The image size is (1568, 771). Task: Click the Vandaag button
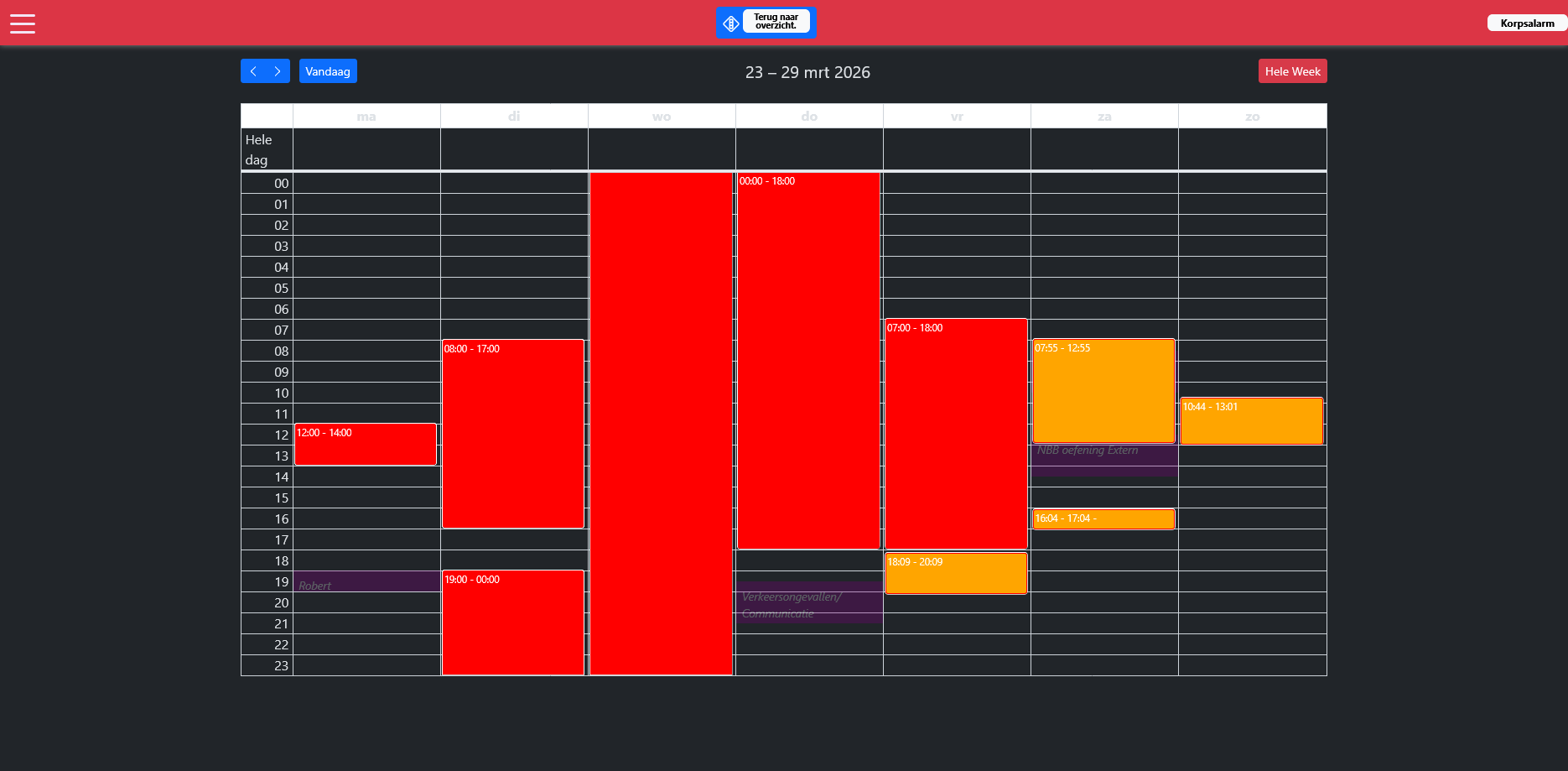(328, 71)
